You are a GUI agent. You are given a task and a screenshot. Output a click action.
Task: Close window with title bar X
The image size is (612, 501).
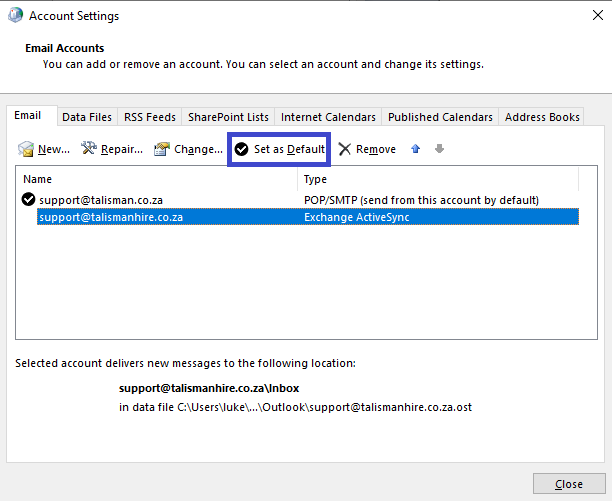tap(598, 15)
